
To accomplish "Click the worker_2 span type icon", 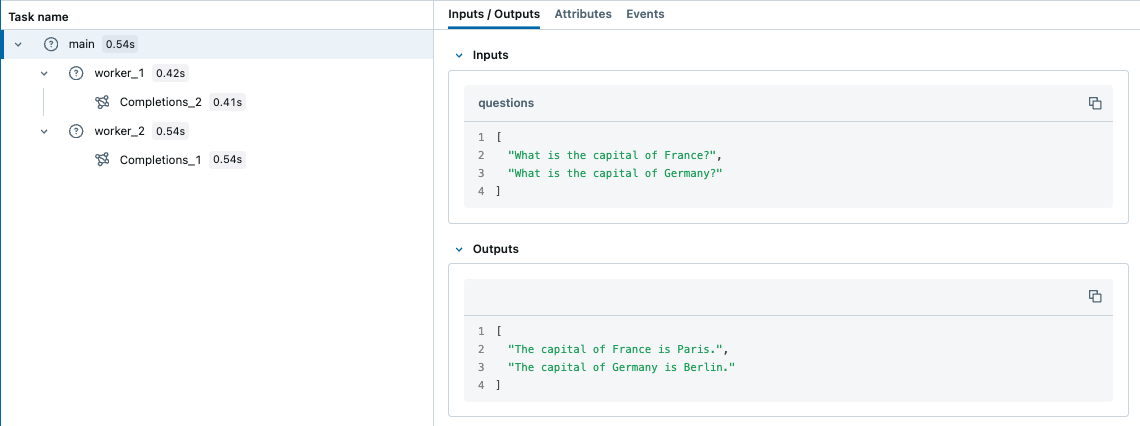I will coord(76,131).
